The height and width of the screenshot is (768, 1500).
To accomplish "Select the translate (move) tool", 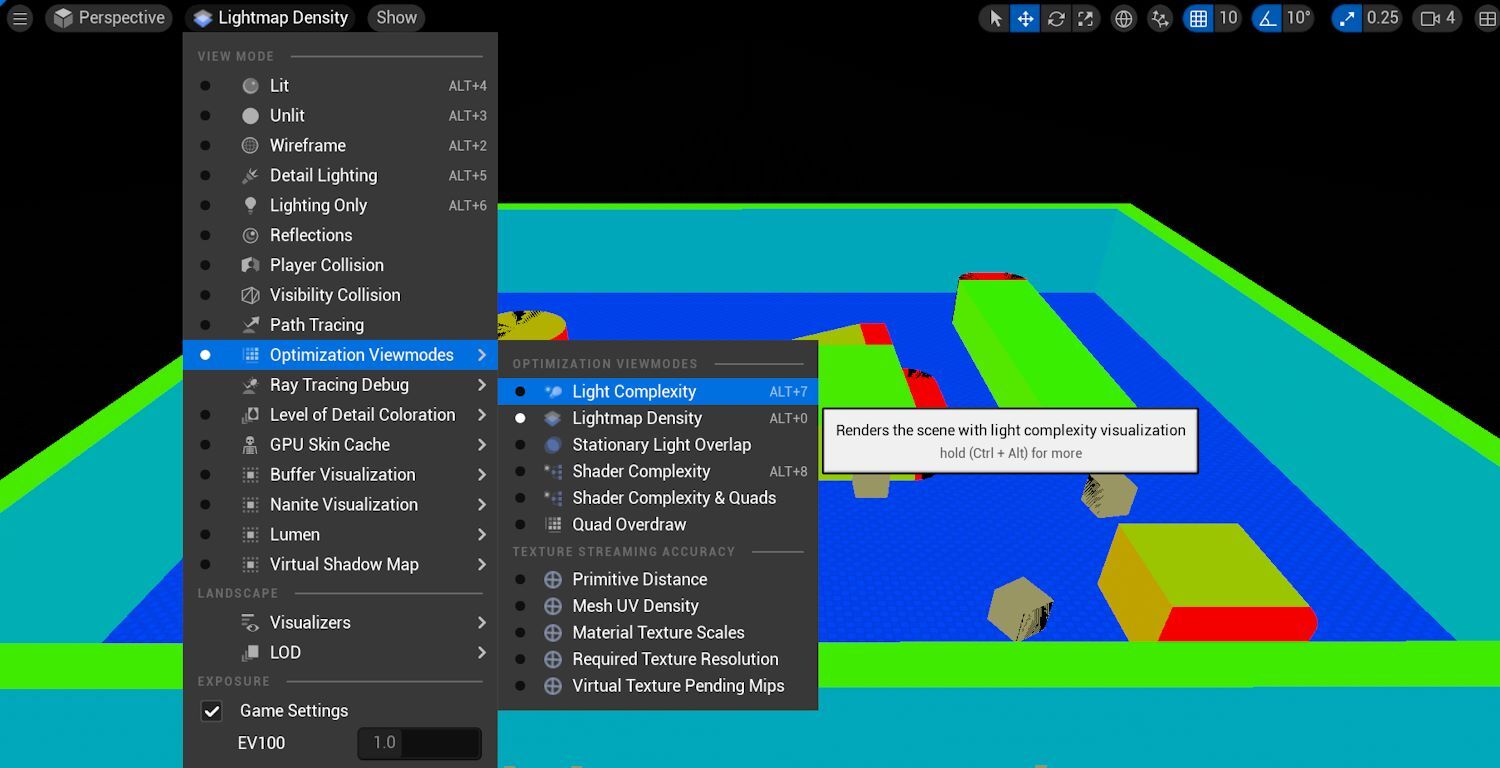I will (1025, 18).
